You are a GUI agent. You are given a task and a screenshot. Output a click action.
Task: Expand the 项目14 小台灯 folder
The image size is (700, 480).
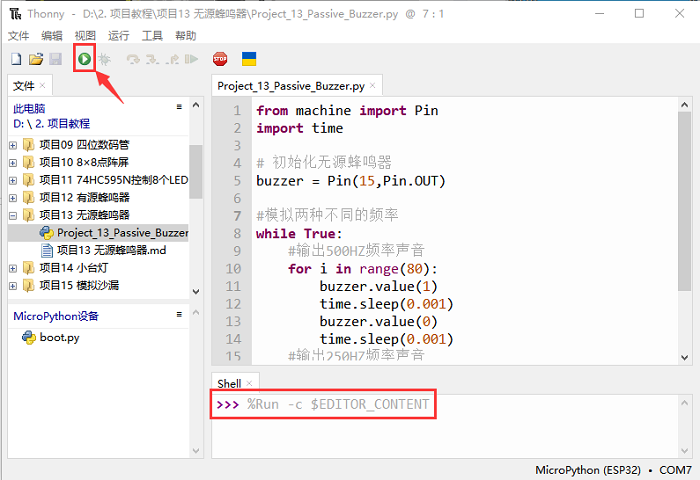click(13, 268)
